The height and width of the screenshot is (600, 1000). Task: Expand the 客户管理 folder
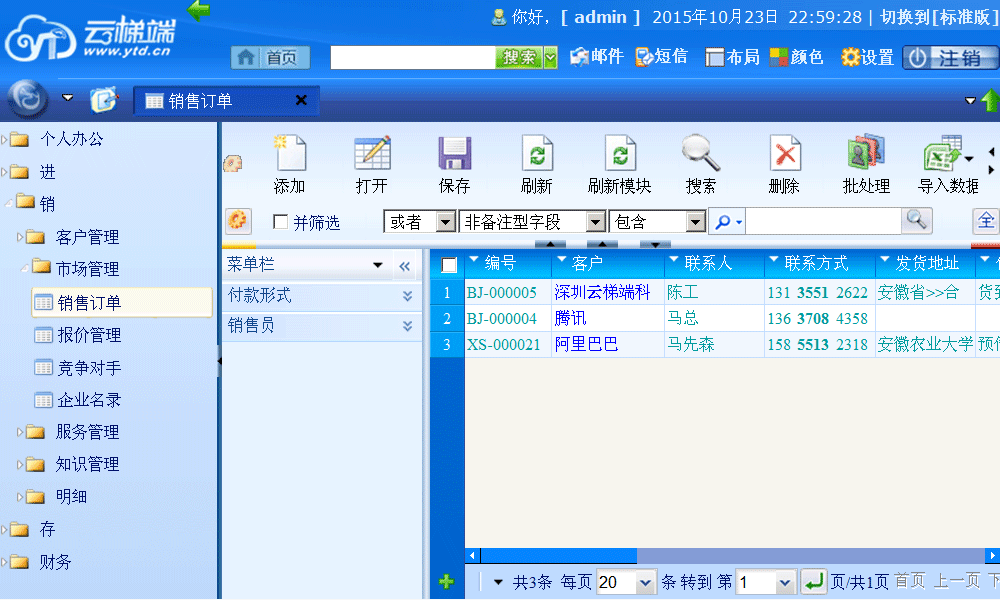click(x=20, y=237)
